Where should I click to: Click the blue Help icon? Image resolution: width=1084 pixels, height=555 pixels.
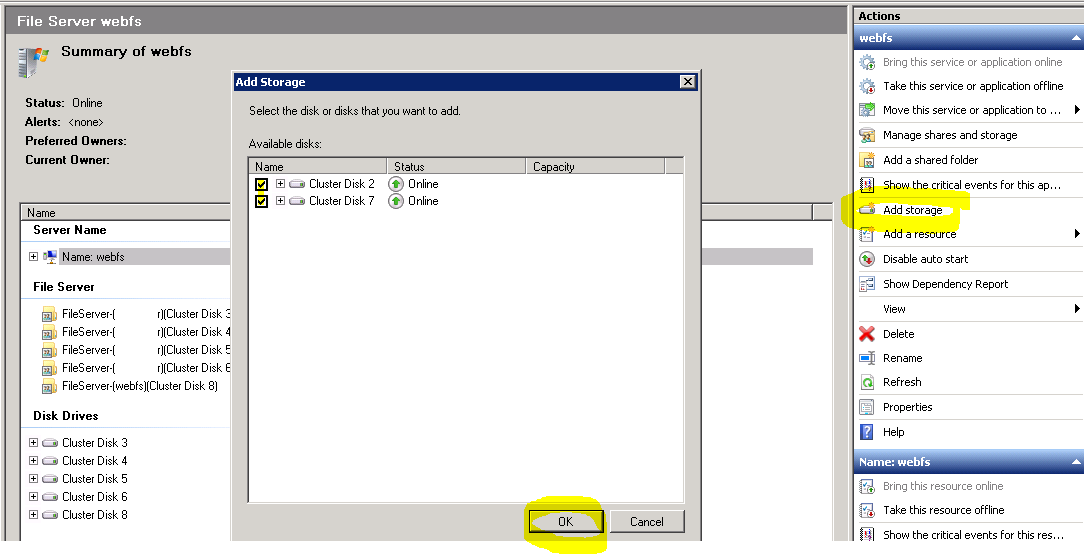point(867,432)
